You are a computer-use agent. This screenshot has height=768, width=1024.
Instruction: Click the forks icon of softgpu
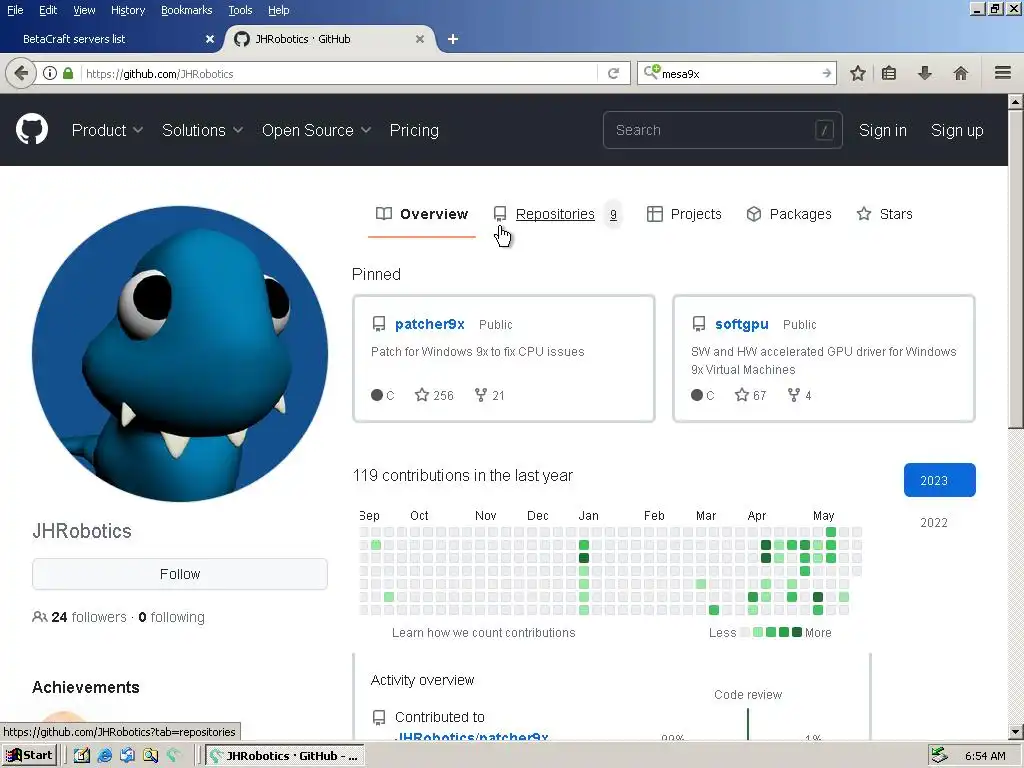click(793, 395)
